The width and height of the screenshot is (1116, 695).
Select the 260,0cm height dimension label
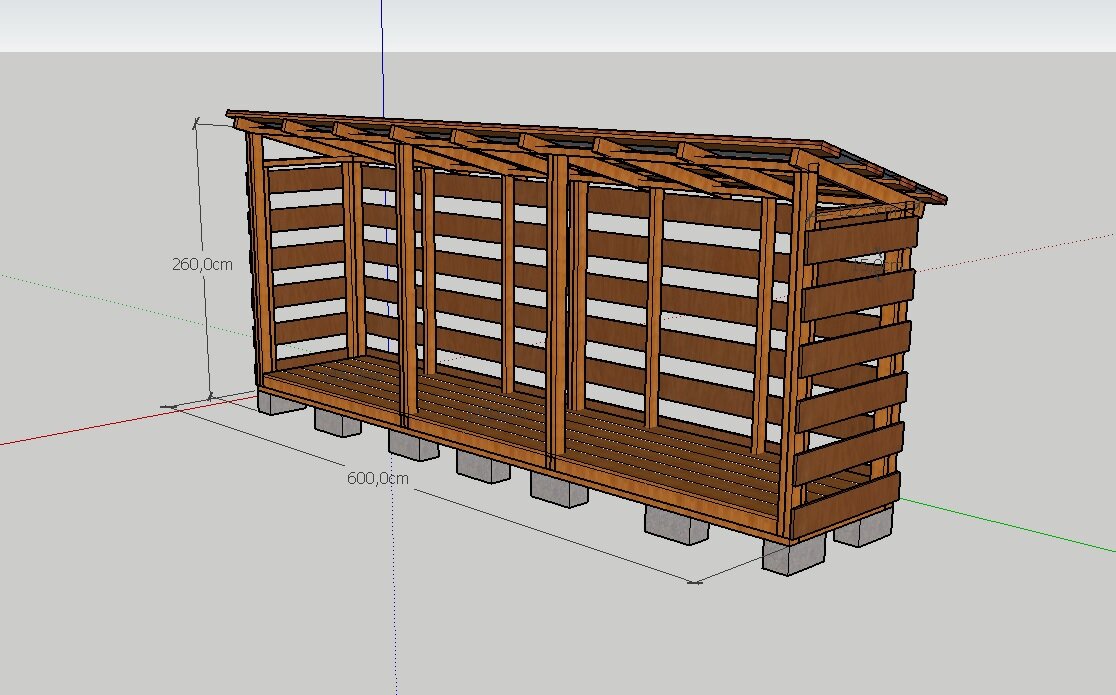click(202, 264)
